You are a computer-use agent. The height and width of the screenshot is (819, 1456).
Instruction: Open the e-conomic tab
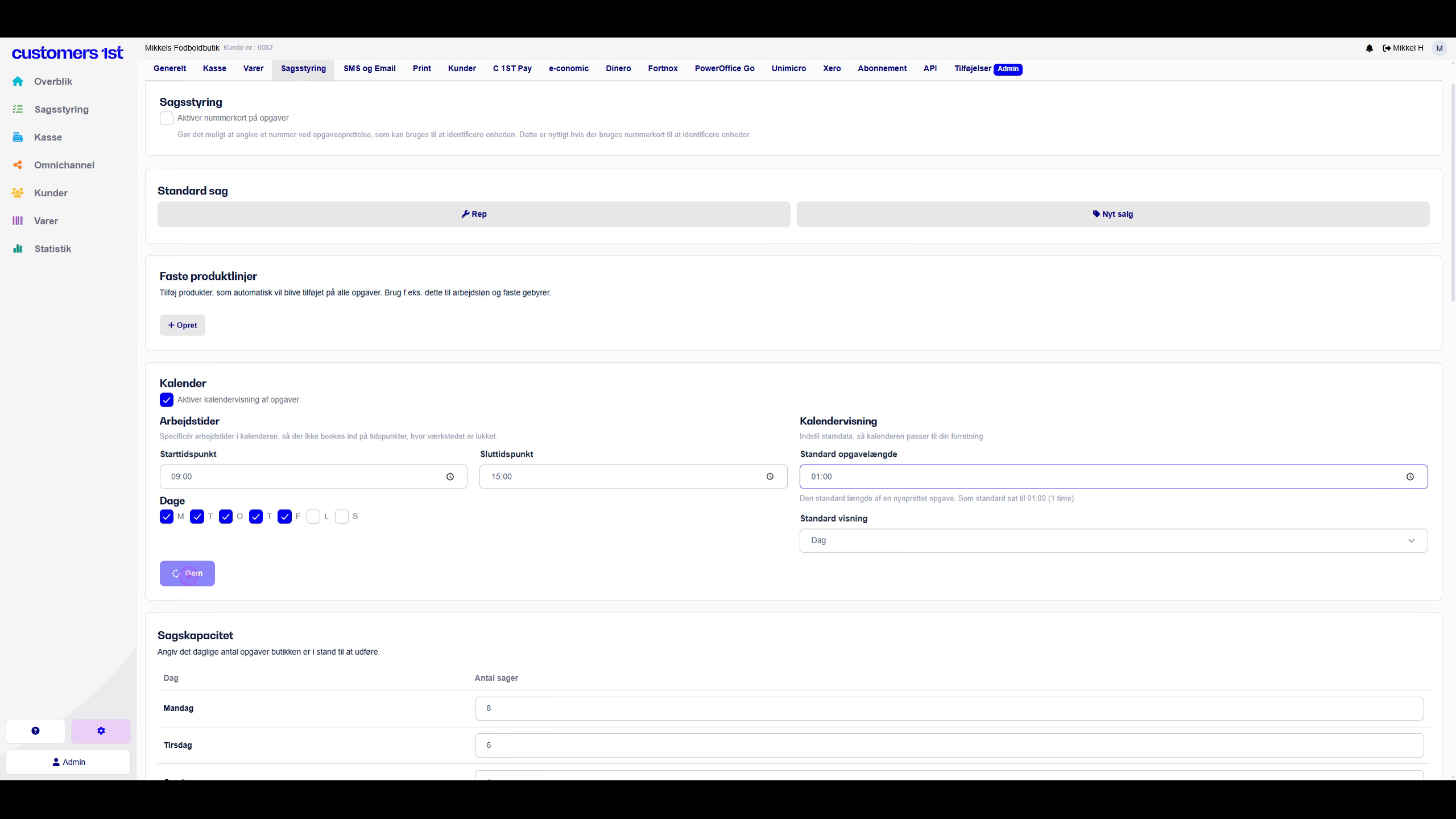pyautogui.click(x=569, y=69)
